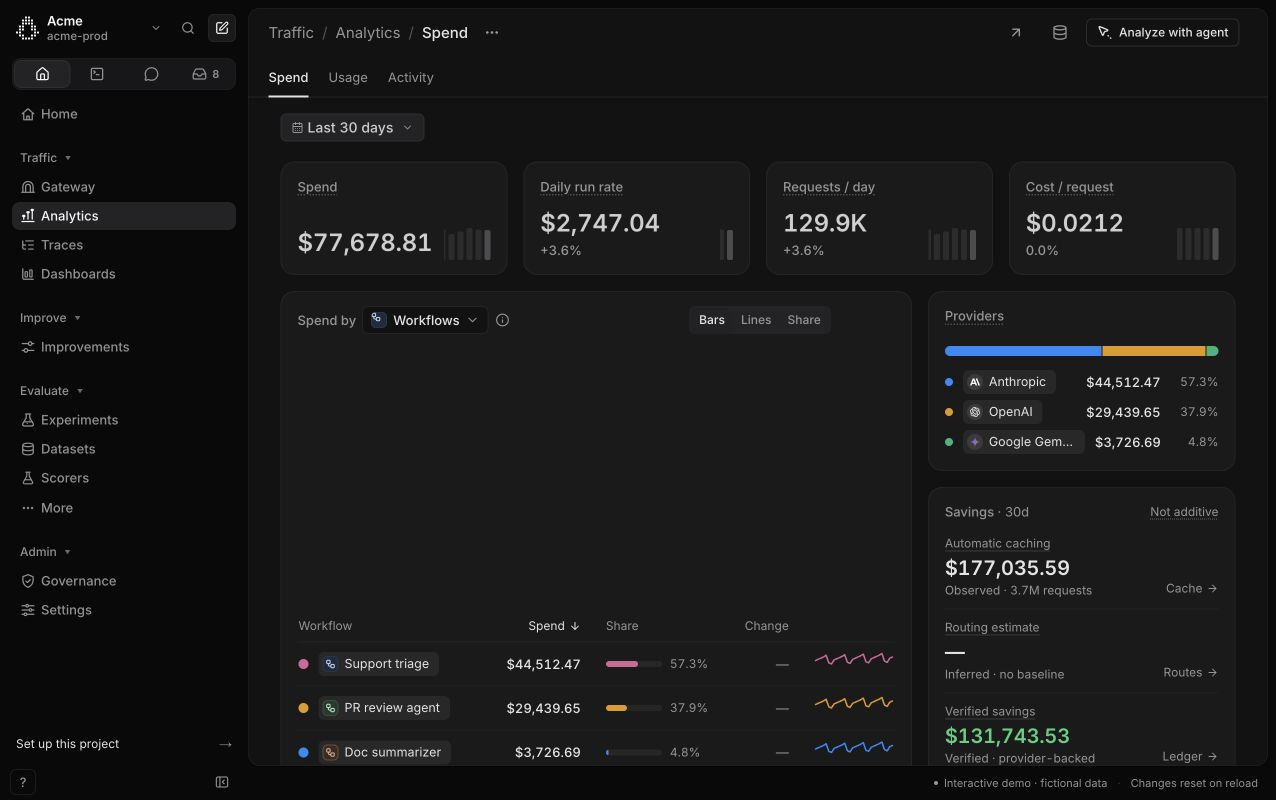
Task: Select the home icon tab in sidebar switcher
Action: (x=42, y=74)
